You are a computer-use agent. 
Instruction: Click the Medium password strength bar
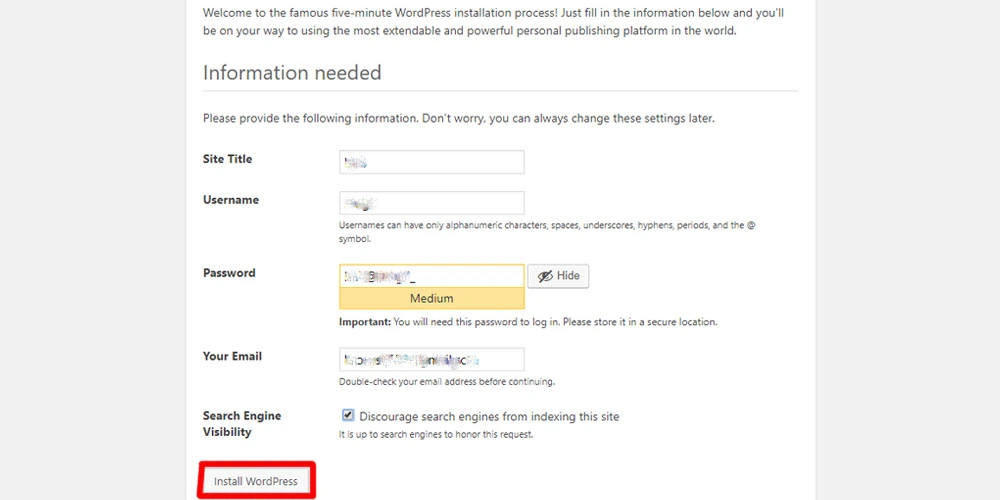pyautogui.click(x=432, y=298)
